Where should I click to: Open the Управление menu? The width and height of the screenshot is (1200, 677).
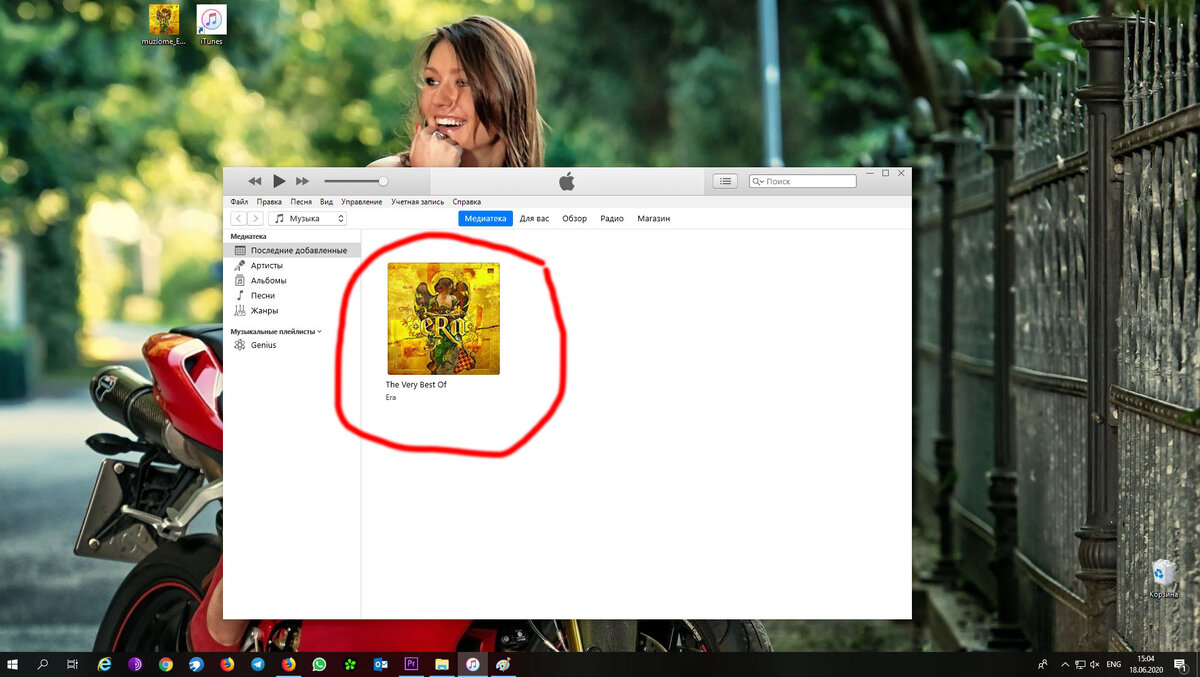tap(361, 202)
